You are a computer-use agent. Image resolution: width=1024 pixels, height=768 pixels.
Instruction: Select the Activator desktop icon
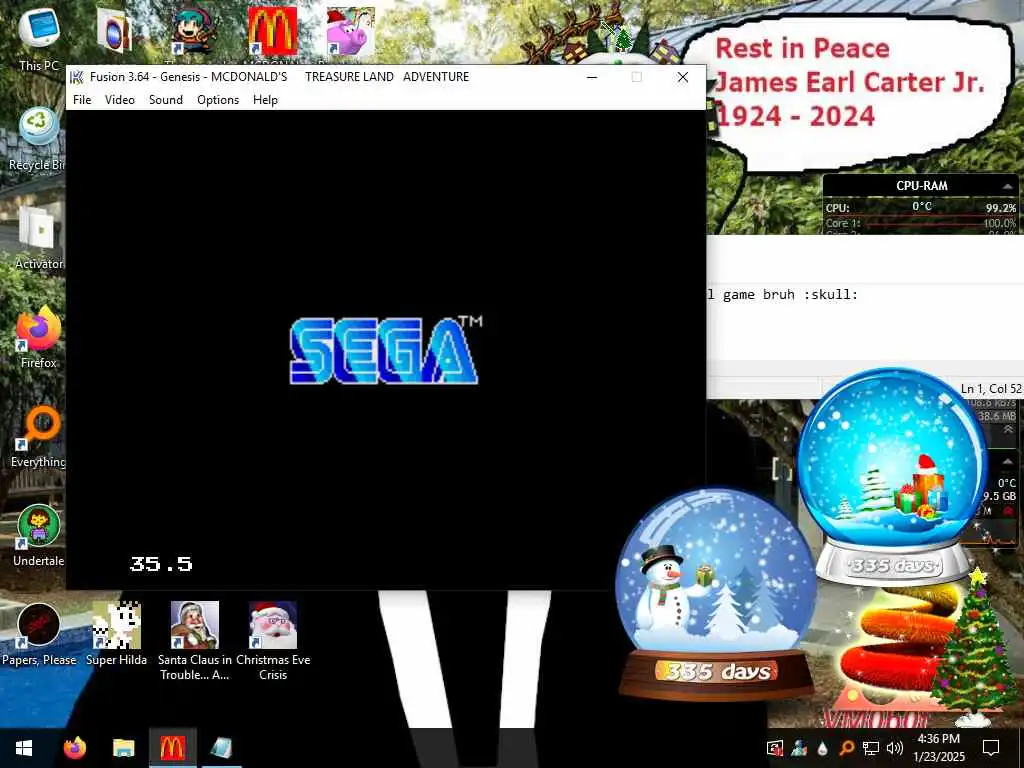coord(38,238)
